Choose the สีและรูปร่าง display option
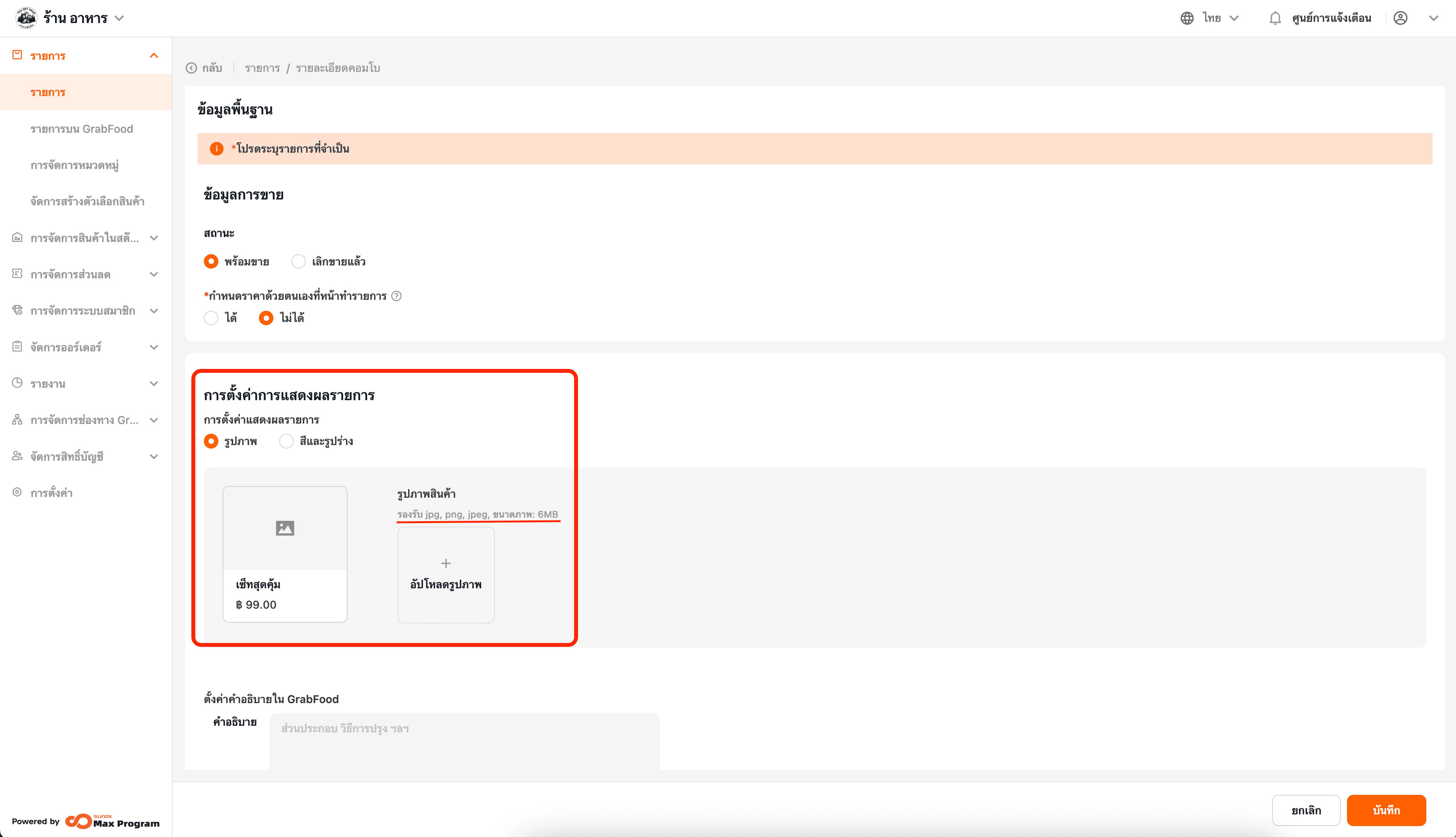 (x=286, y=442)
